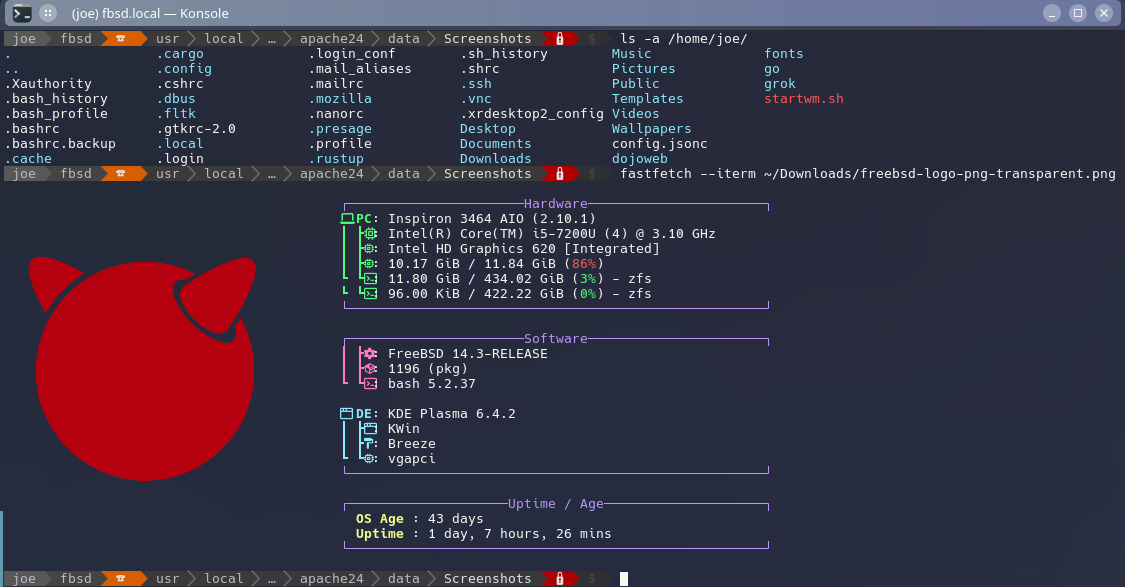Click the laptop icon beside PC label
Image resolution: width=1125 pixels, height=587 pixels.
click(347, 219)
